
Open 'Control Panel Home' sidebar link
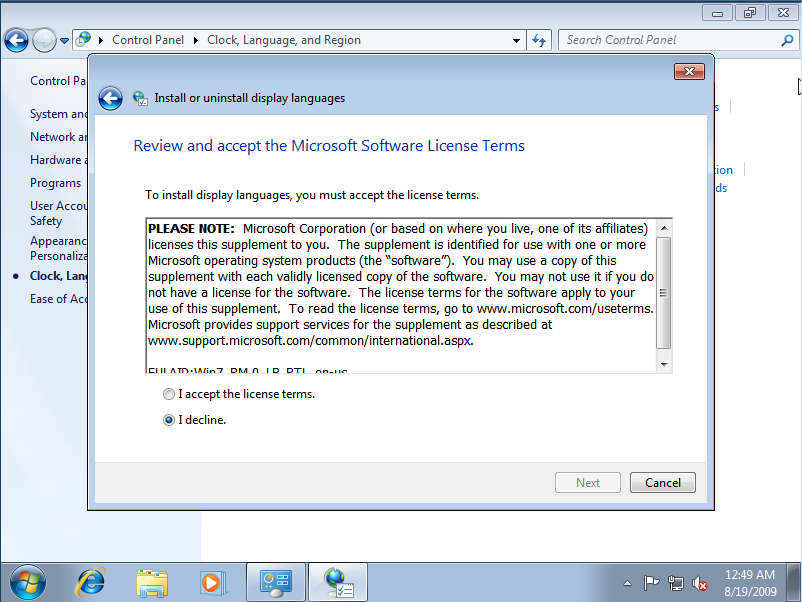tap(58, 81)
